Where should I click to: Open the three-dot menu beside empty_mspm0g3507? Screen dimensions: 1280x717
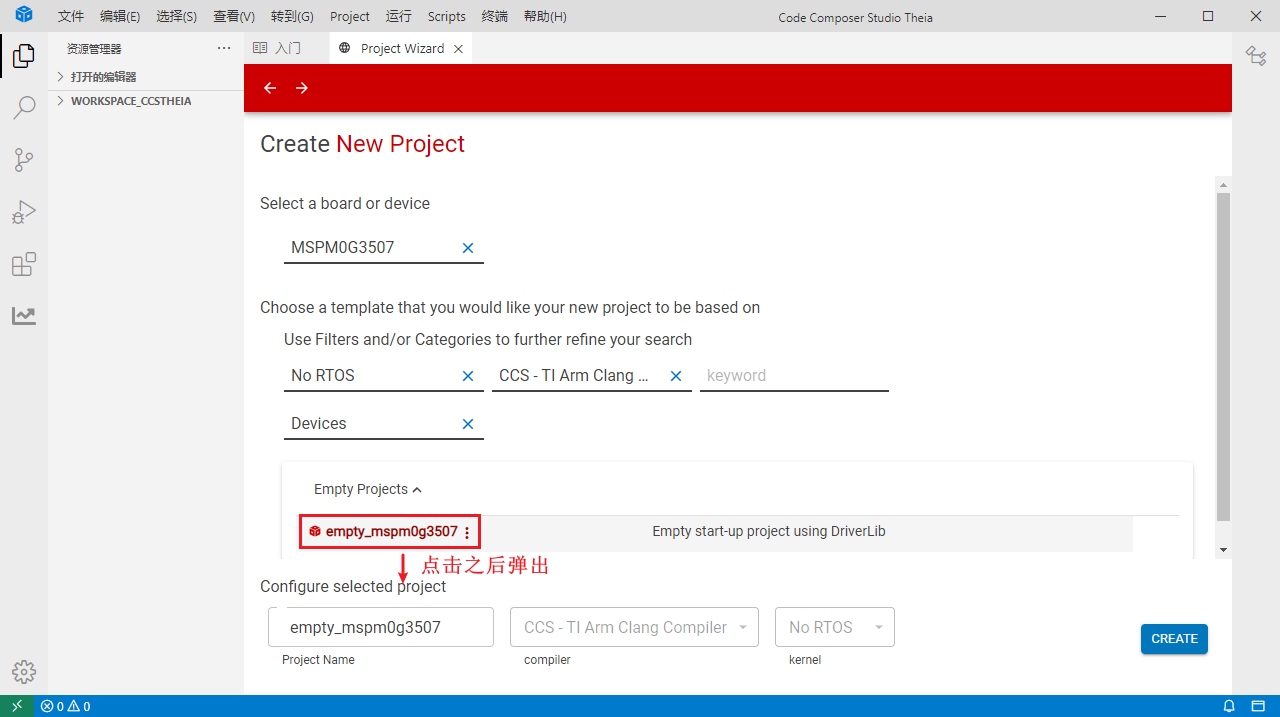coord(467,533)
